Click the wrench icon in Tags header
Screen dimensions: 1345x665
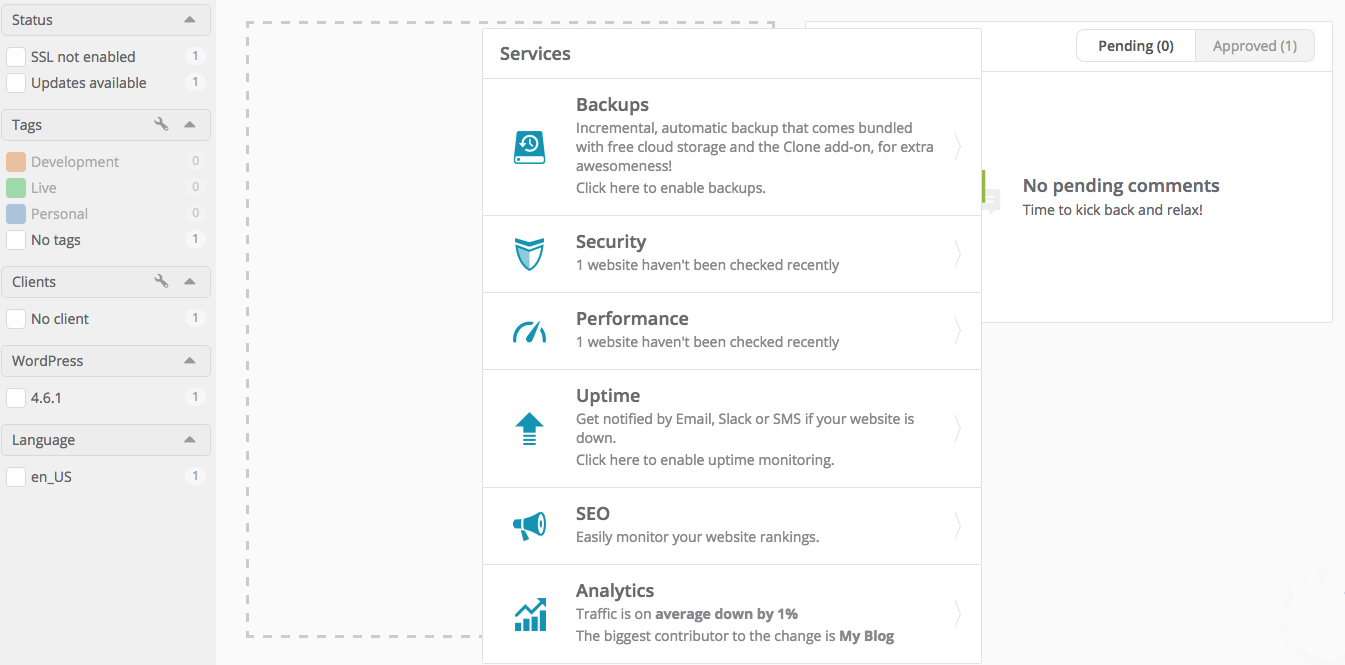point(161,125)
